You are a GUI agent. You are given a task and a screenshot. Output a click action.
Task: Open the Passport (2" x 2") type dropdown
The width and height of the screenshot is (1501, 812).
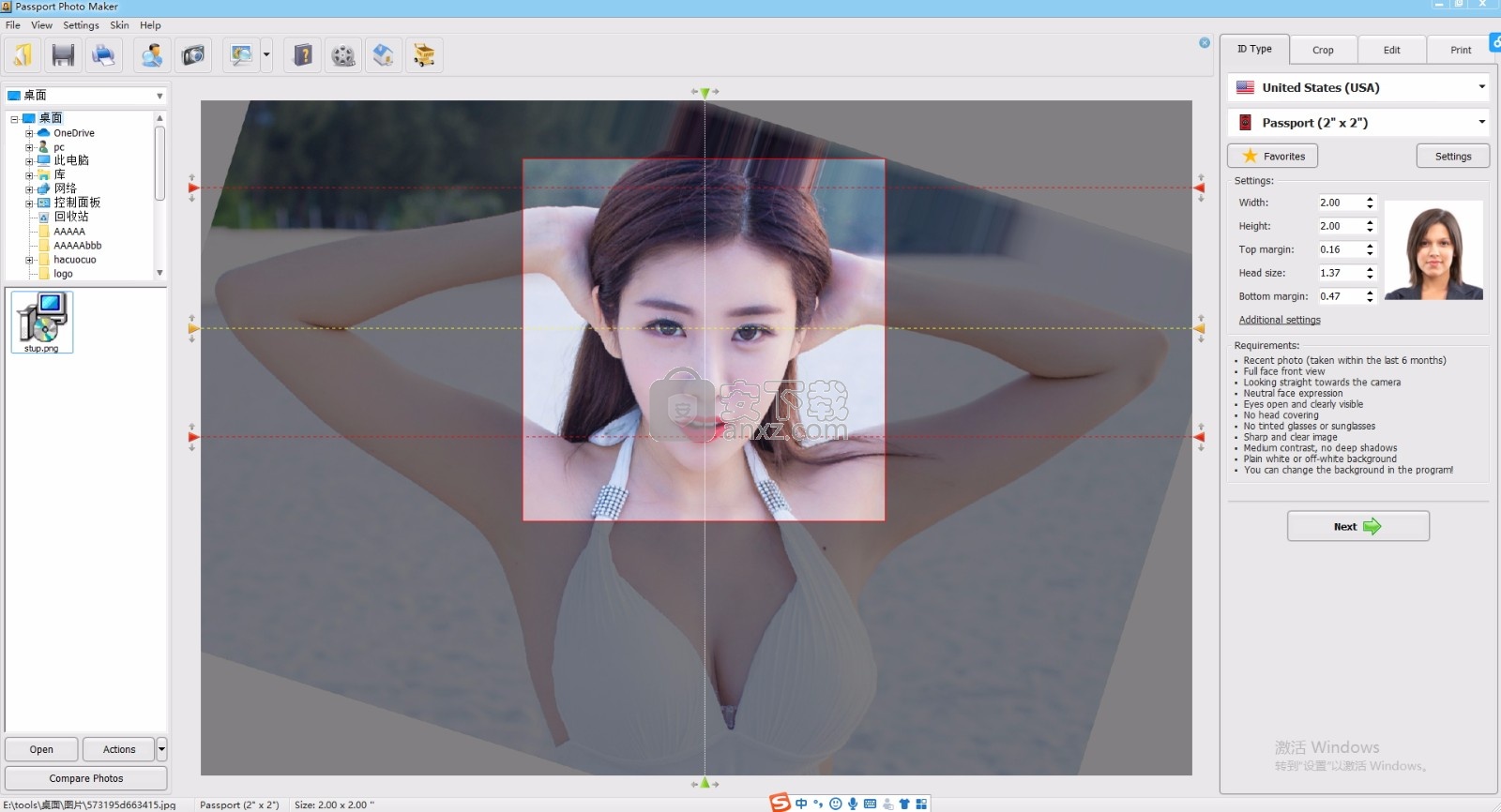(1358, 122)
